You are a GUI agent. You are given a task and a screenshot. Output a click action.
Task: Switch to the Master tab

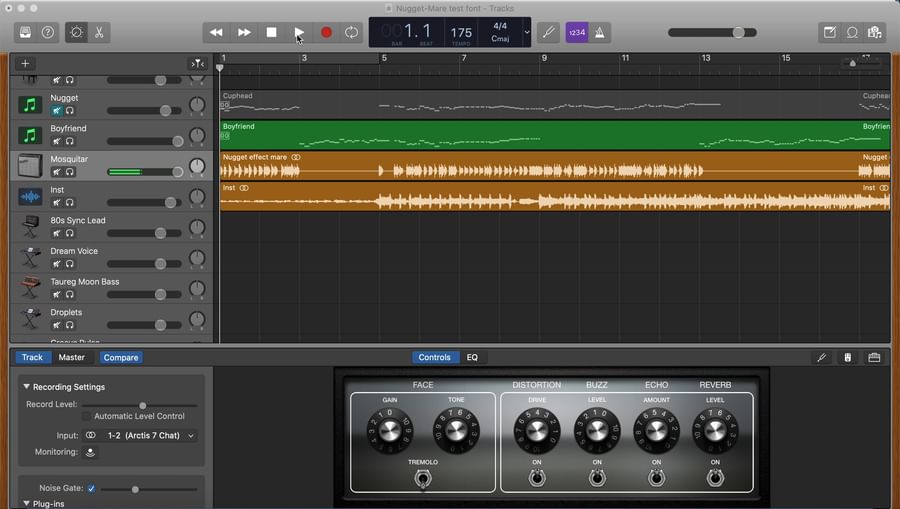[x=71, y=358]
